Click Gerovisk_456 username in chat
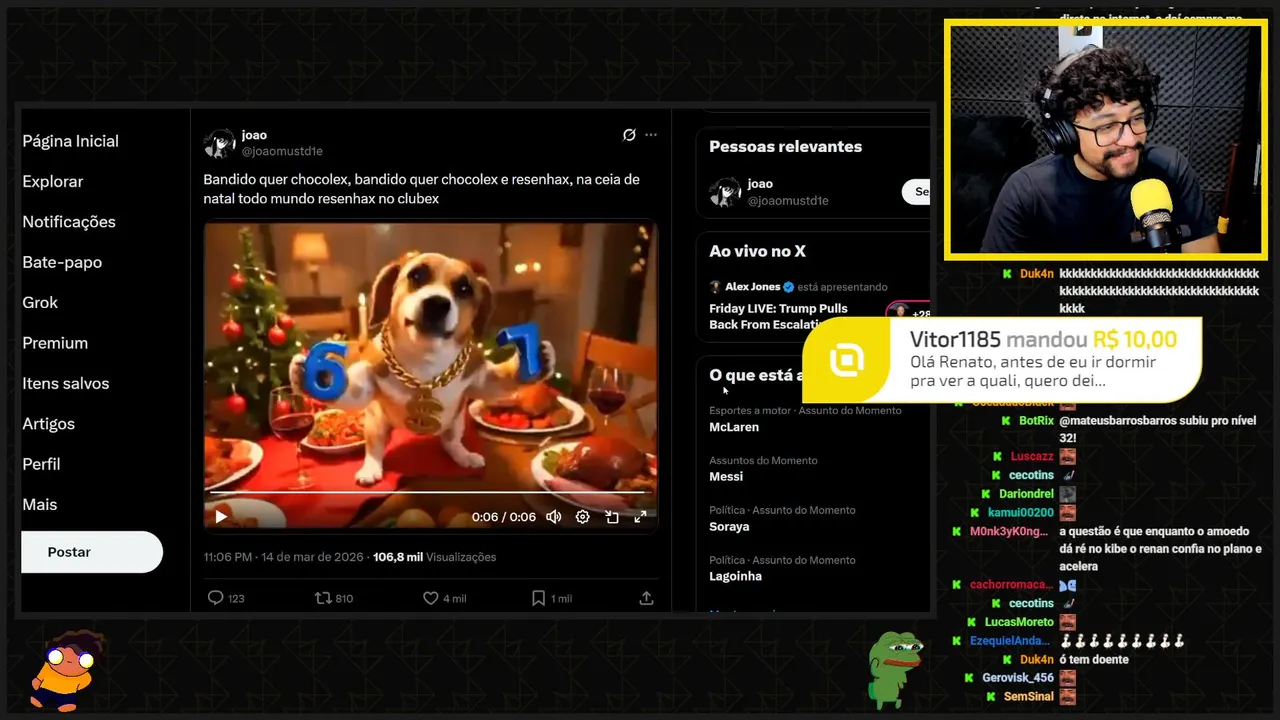The height and width of the screenshot is (720, 1280). tap(1018, 678)
